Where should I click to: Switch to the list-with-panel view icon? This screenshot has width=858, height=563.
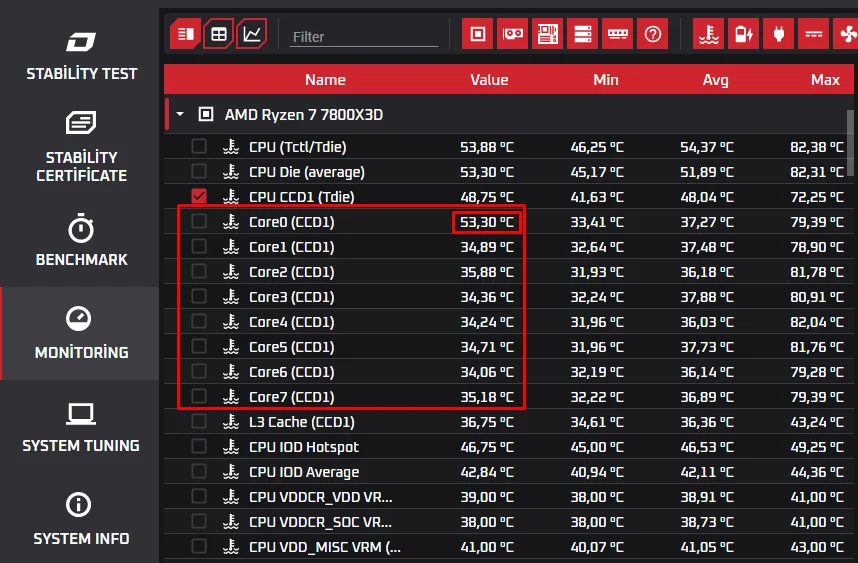pos(185,34)
